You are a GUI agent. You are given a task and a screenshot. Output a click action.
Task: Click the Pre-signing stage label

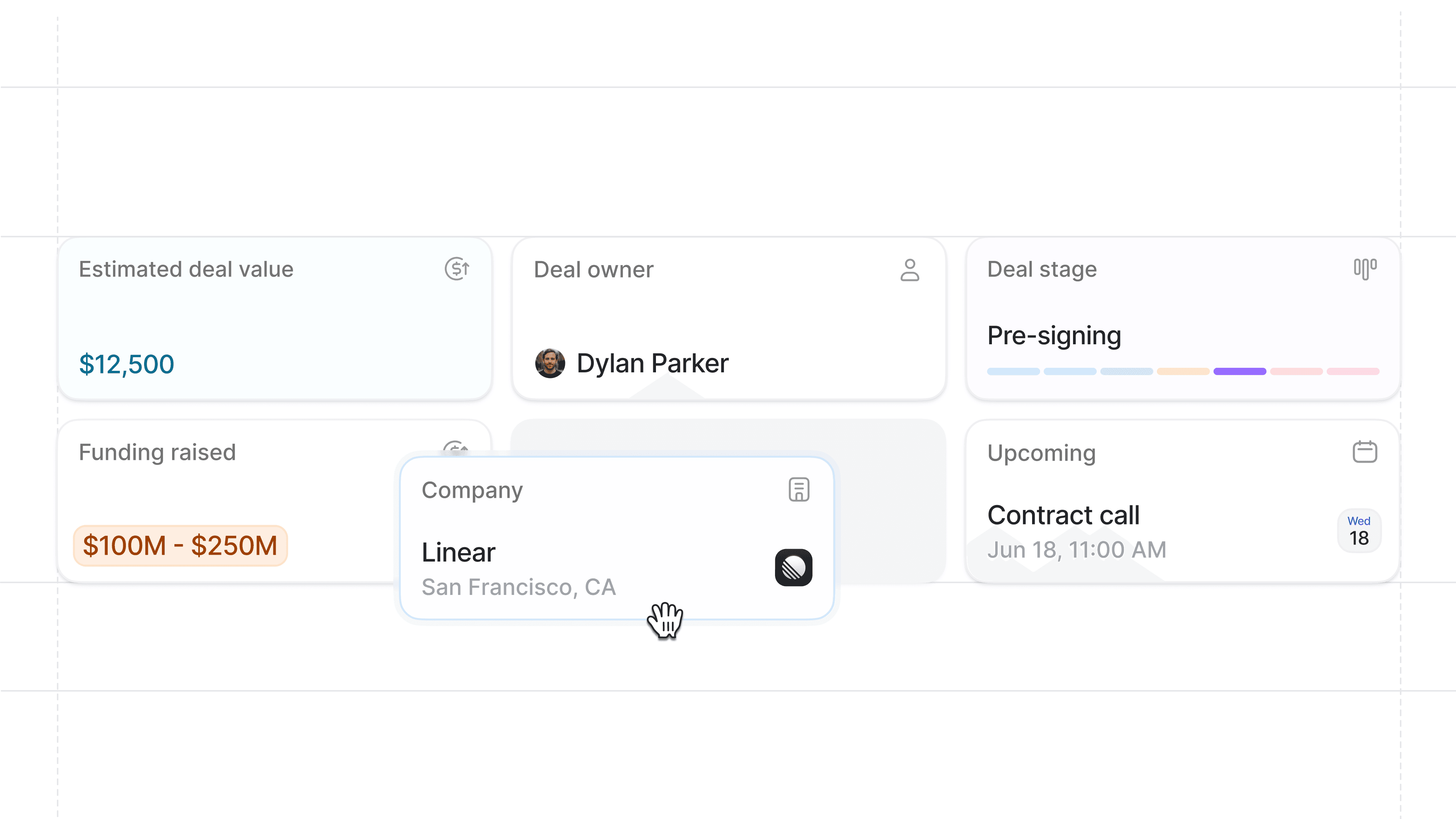[x=1054, y=336]
